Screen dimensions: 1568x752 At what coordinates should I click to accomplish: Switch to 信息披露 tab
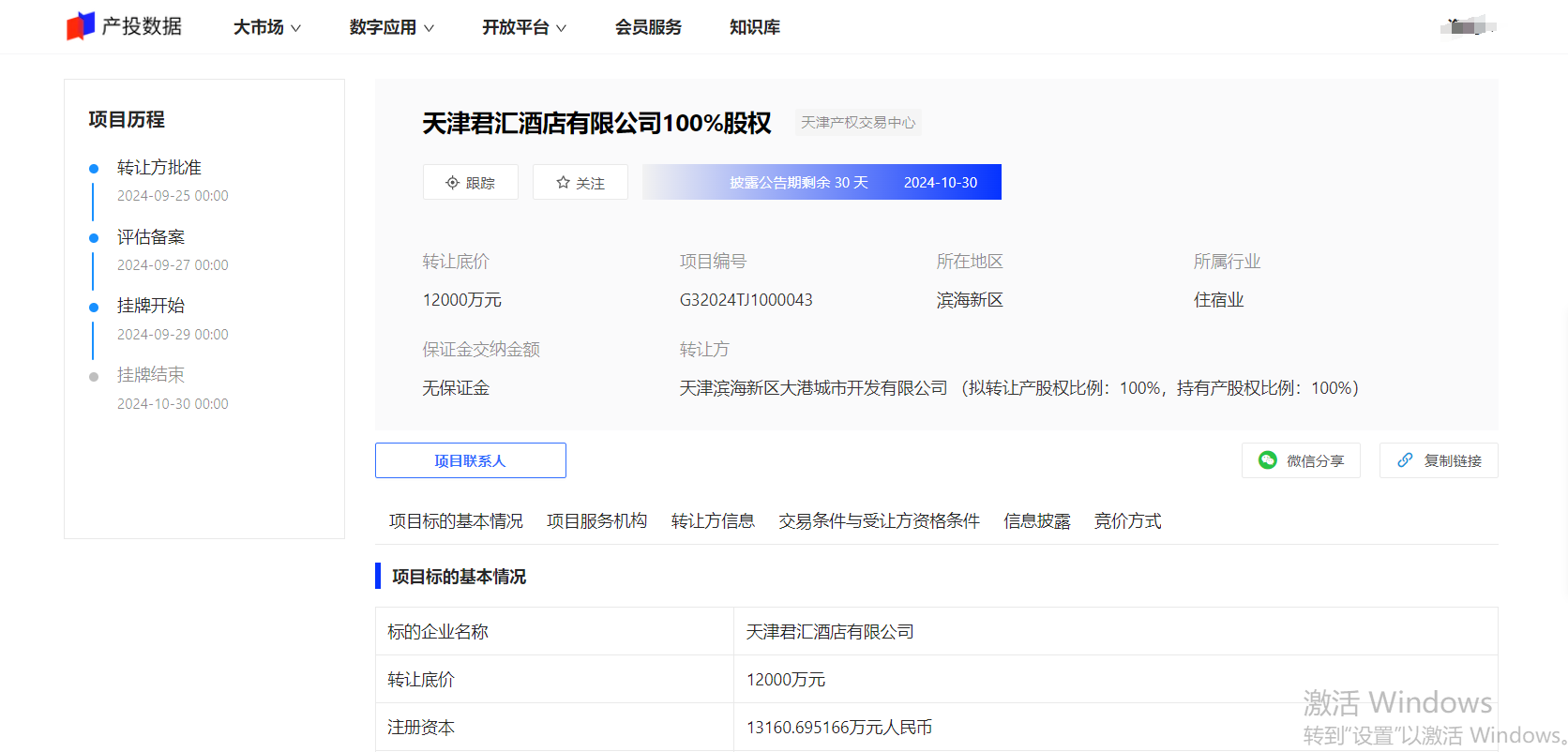1036,521
